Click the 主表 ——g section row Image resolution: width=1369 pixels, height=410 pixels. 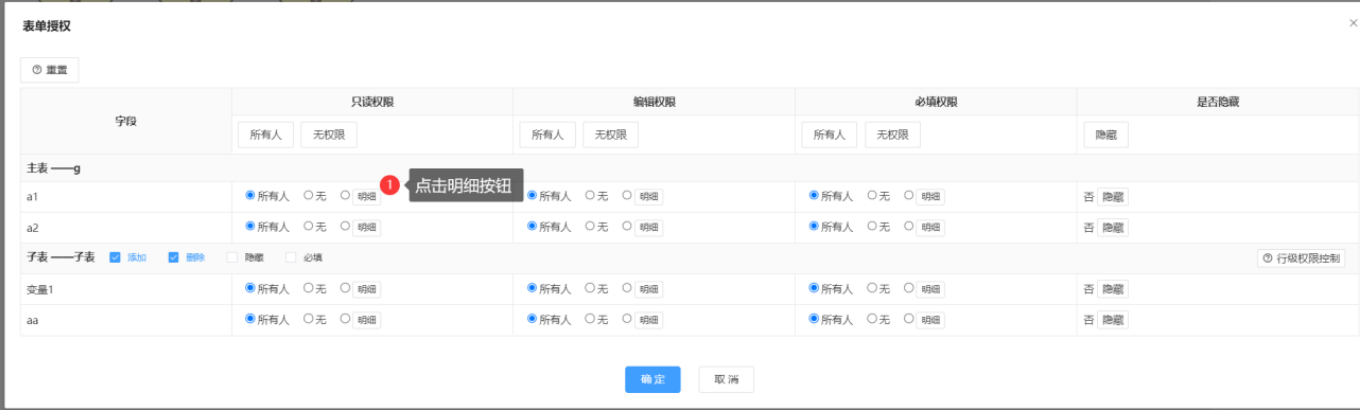[x=690, y=168]
